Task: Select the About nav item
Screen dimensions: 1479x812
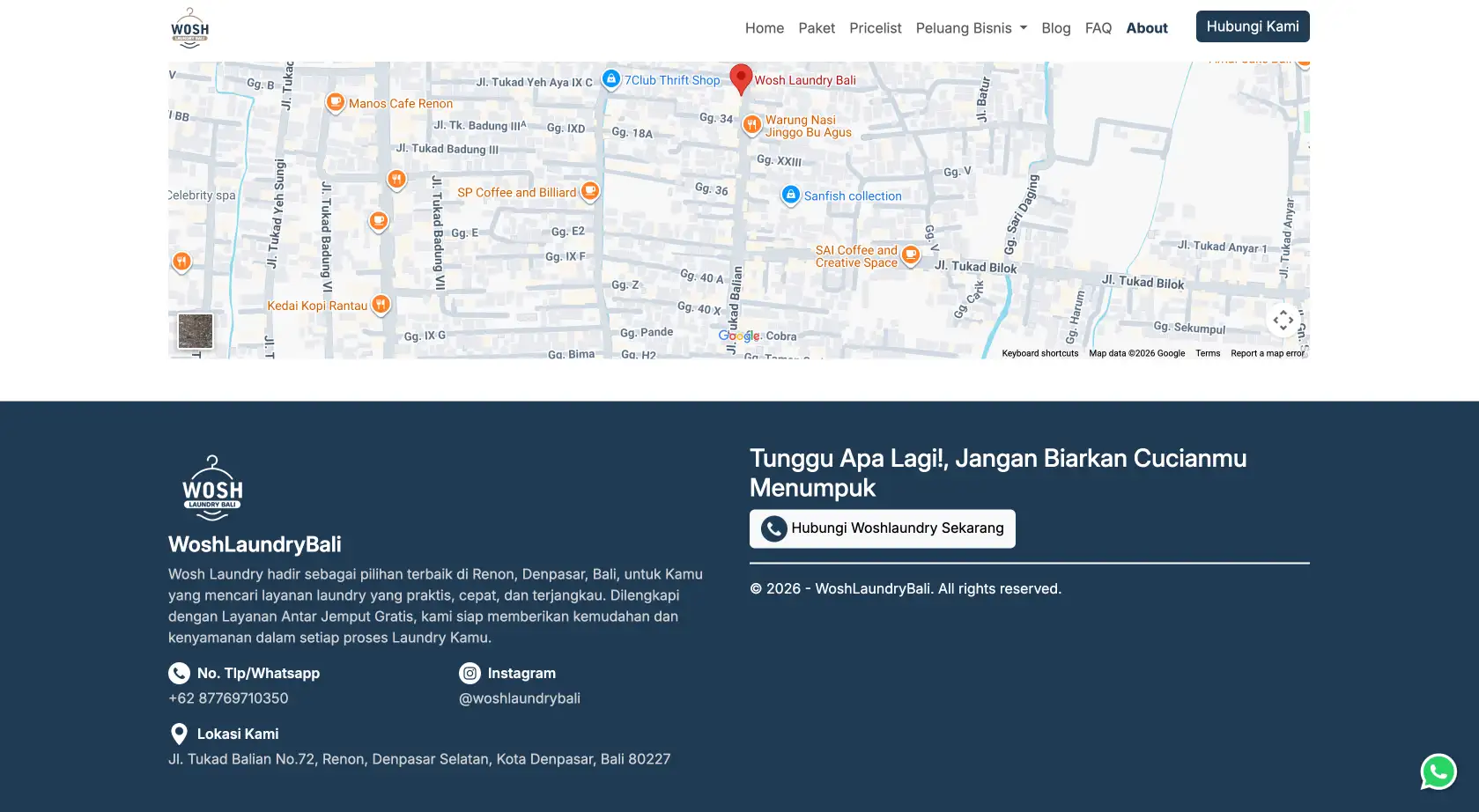Action: pos(1147,28)
